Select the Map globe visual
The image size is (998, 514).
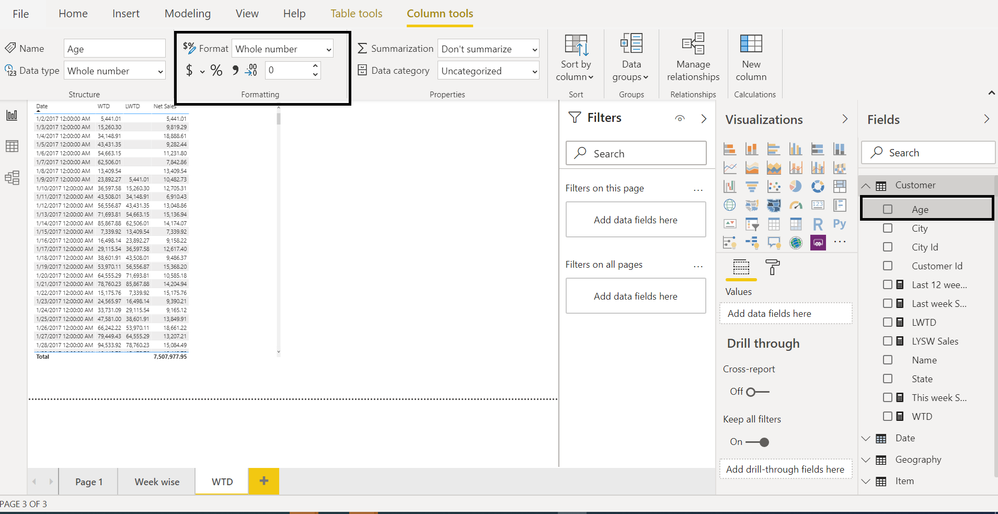(x=730, y=205)
